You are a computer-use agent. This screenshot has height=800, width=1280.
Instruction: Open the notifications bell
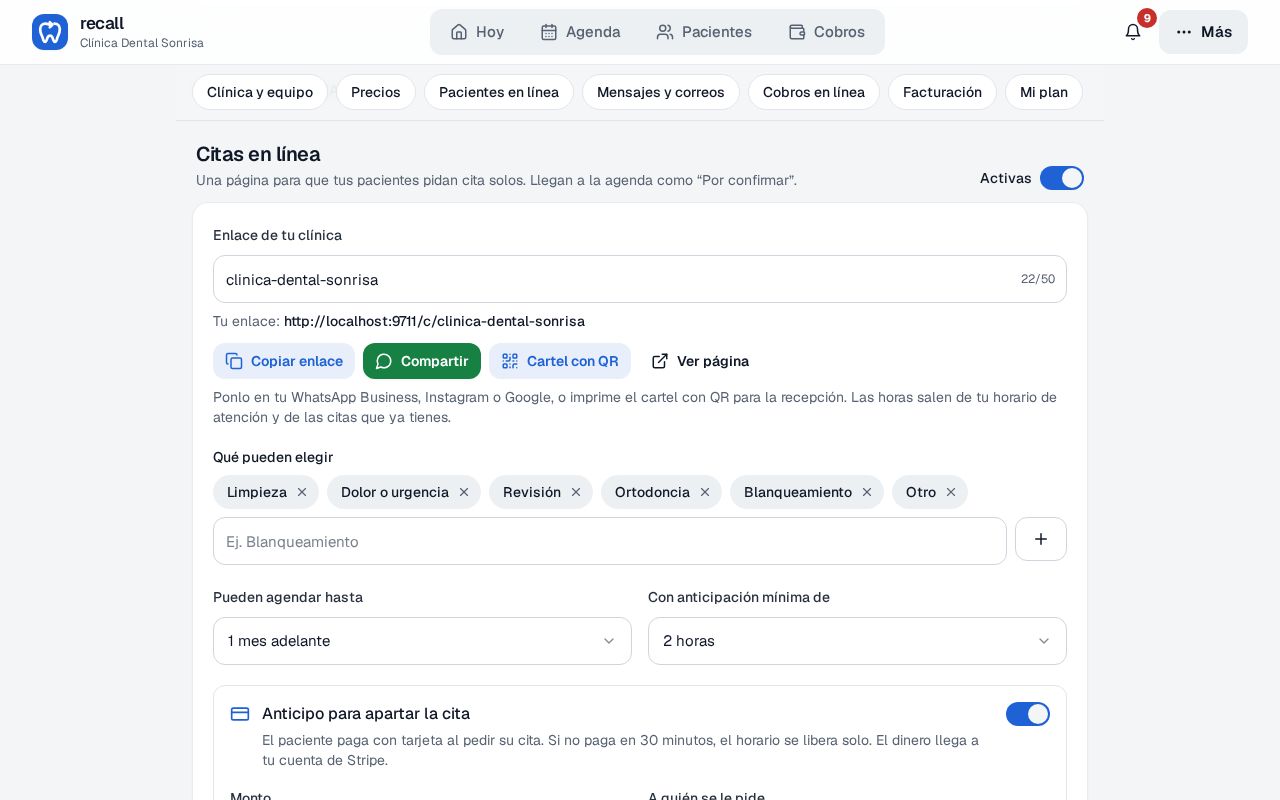(x=1133, y=32)
